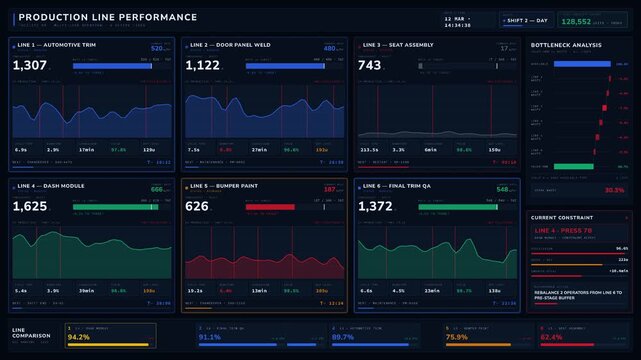Select the Shift 2 — Day selector
This screenshot has height=360, width=641.
526,20
